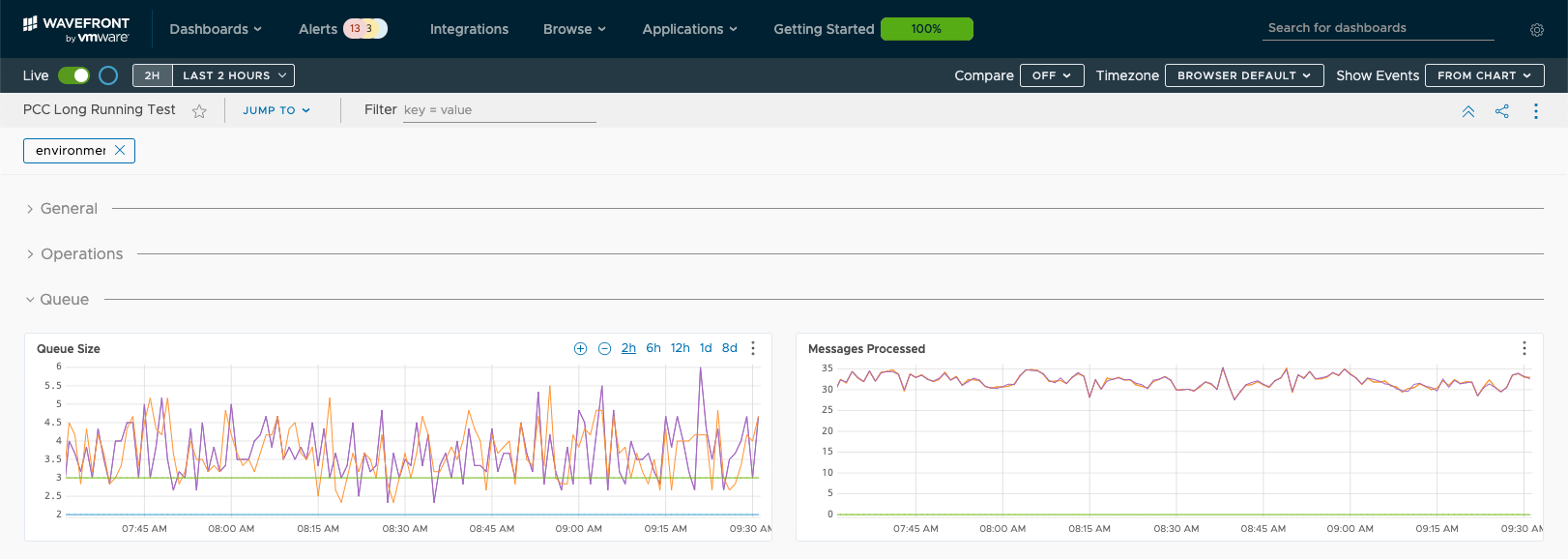Favorite dashboard with the star icon

click(x=199, y=111)
